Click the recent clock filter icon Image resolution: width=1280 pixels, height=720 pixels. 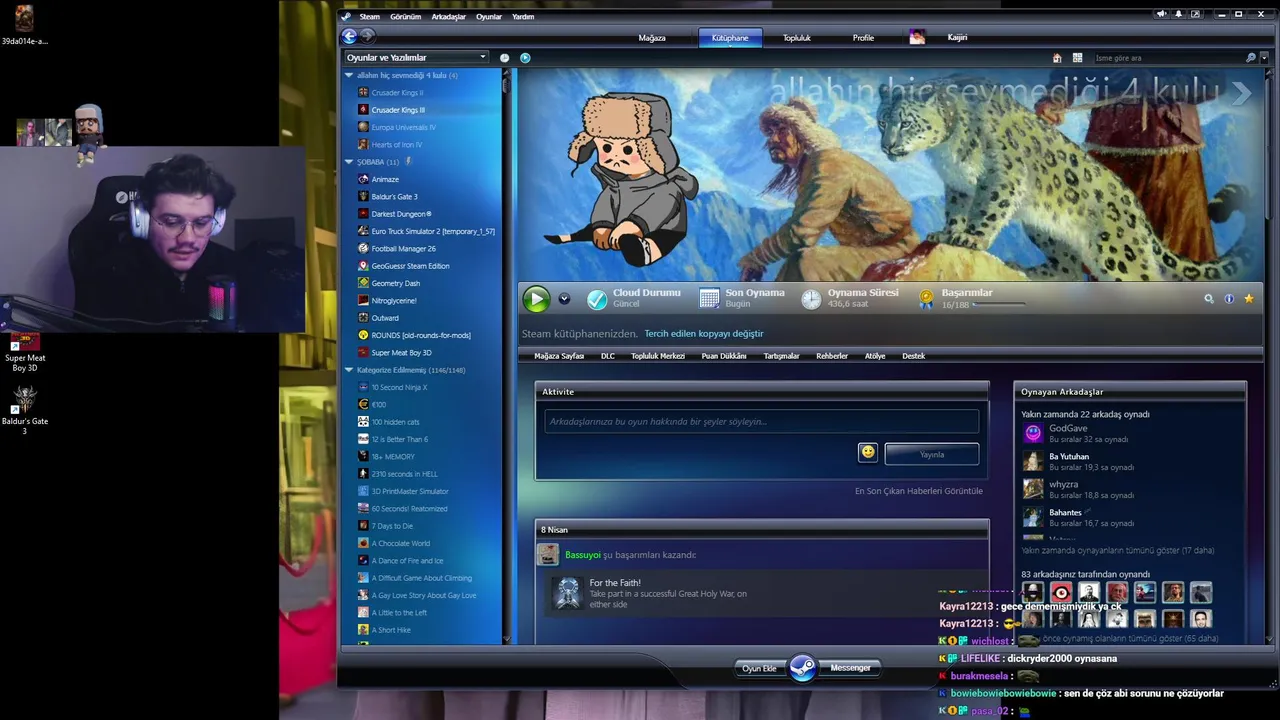point(504,58)
